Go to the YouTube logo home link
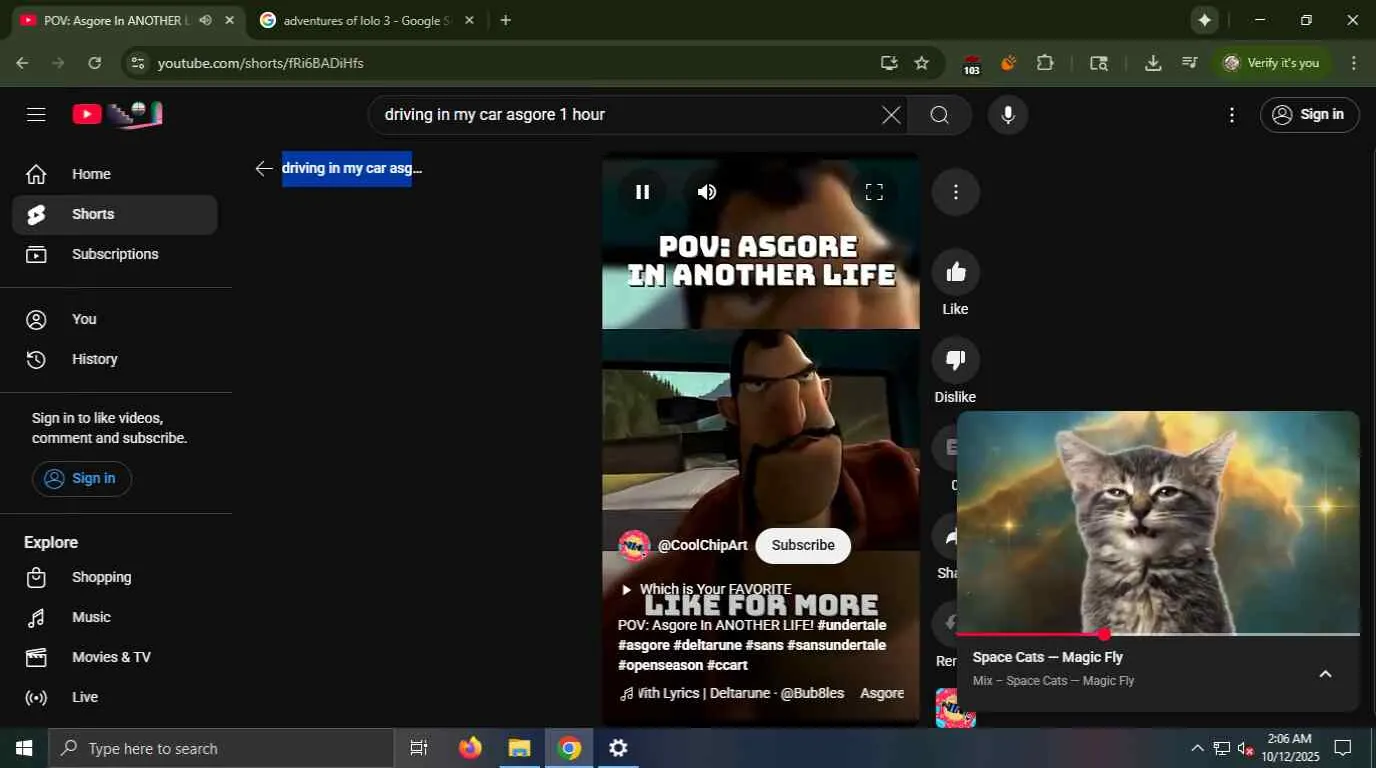 [117, 114]
